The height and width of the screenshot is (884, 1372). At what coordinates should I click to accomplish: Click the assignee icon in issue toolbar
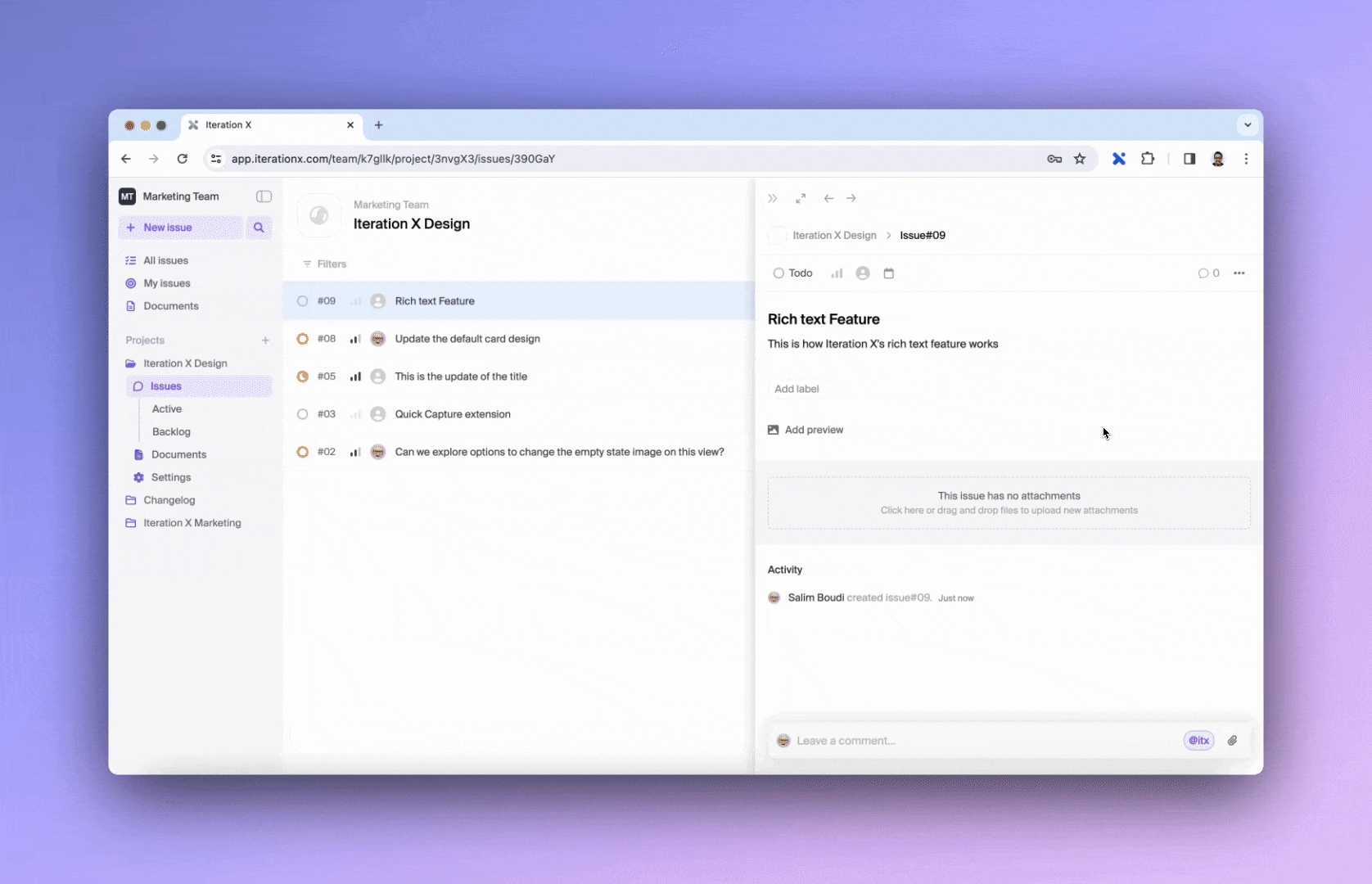(863, 273)
